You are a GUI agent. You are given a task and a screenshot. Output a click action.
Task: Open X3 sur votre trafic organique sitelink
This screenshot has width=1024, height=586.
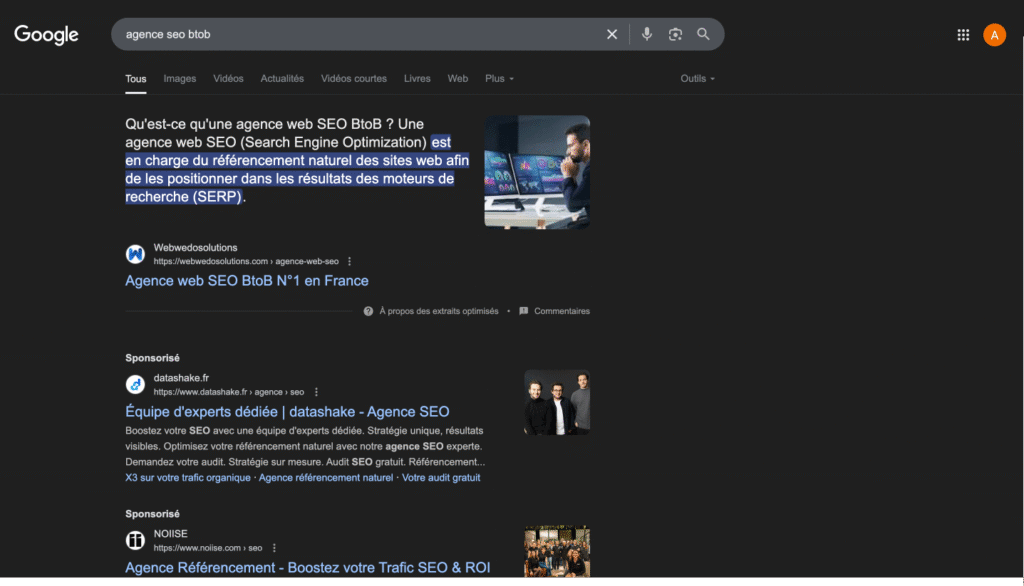pyautogui.click(x=188, y=478)
